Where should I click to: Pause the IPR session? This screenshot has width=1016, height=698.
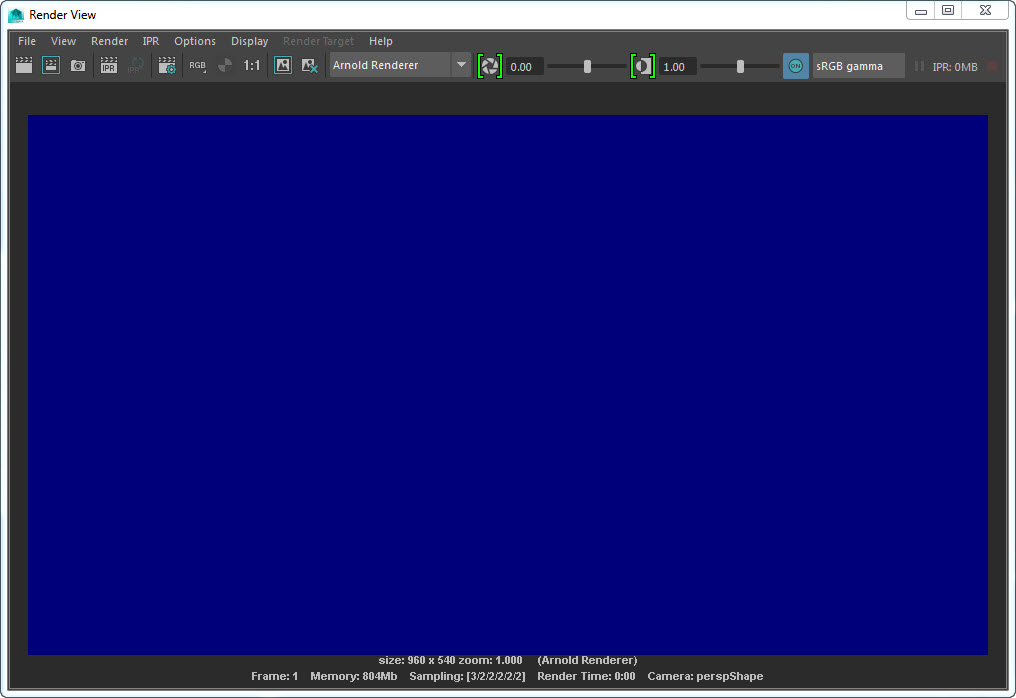(x=919, y=65)
